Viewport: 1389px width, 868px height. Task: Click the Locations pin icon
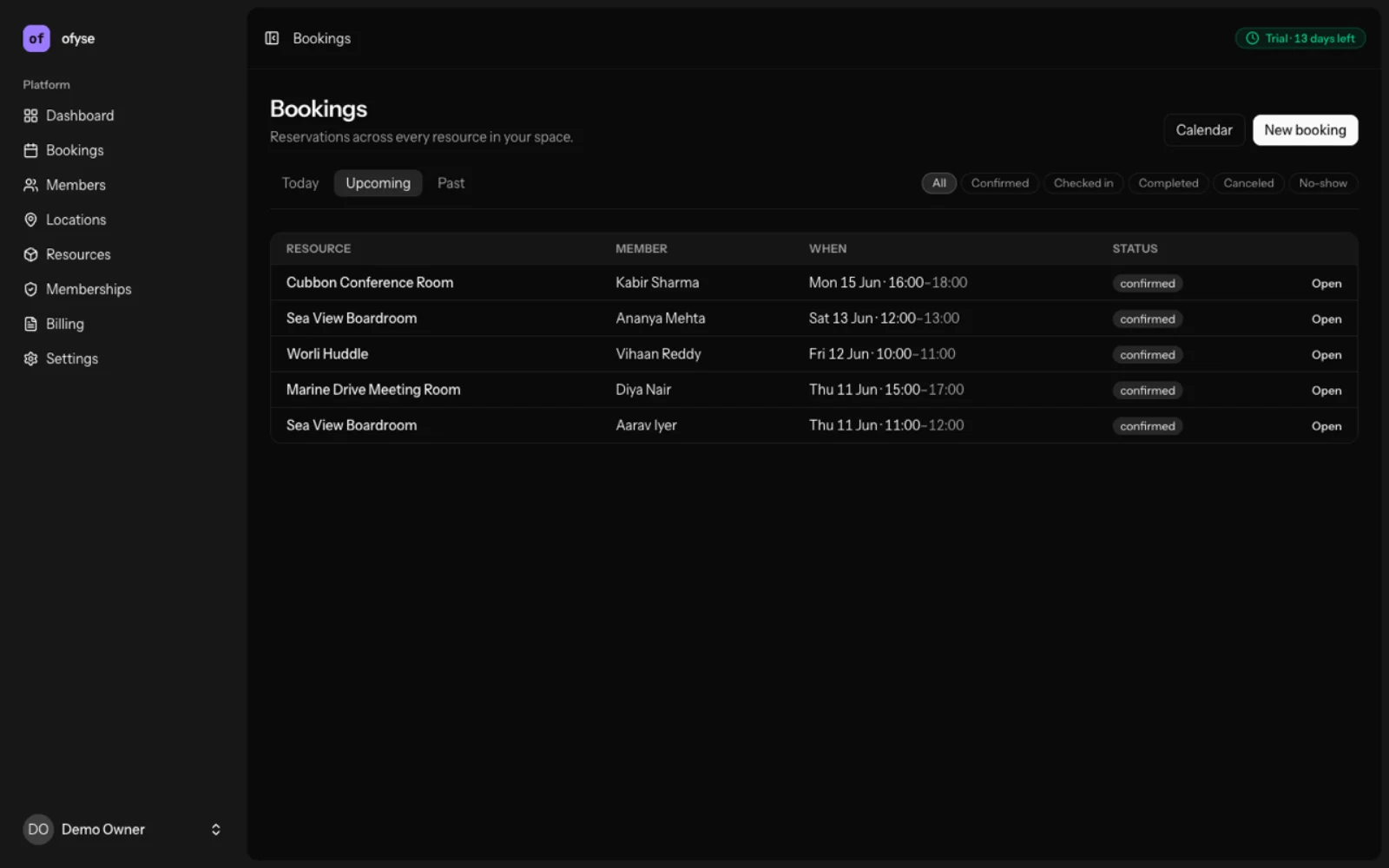coord(30,220)
